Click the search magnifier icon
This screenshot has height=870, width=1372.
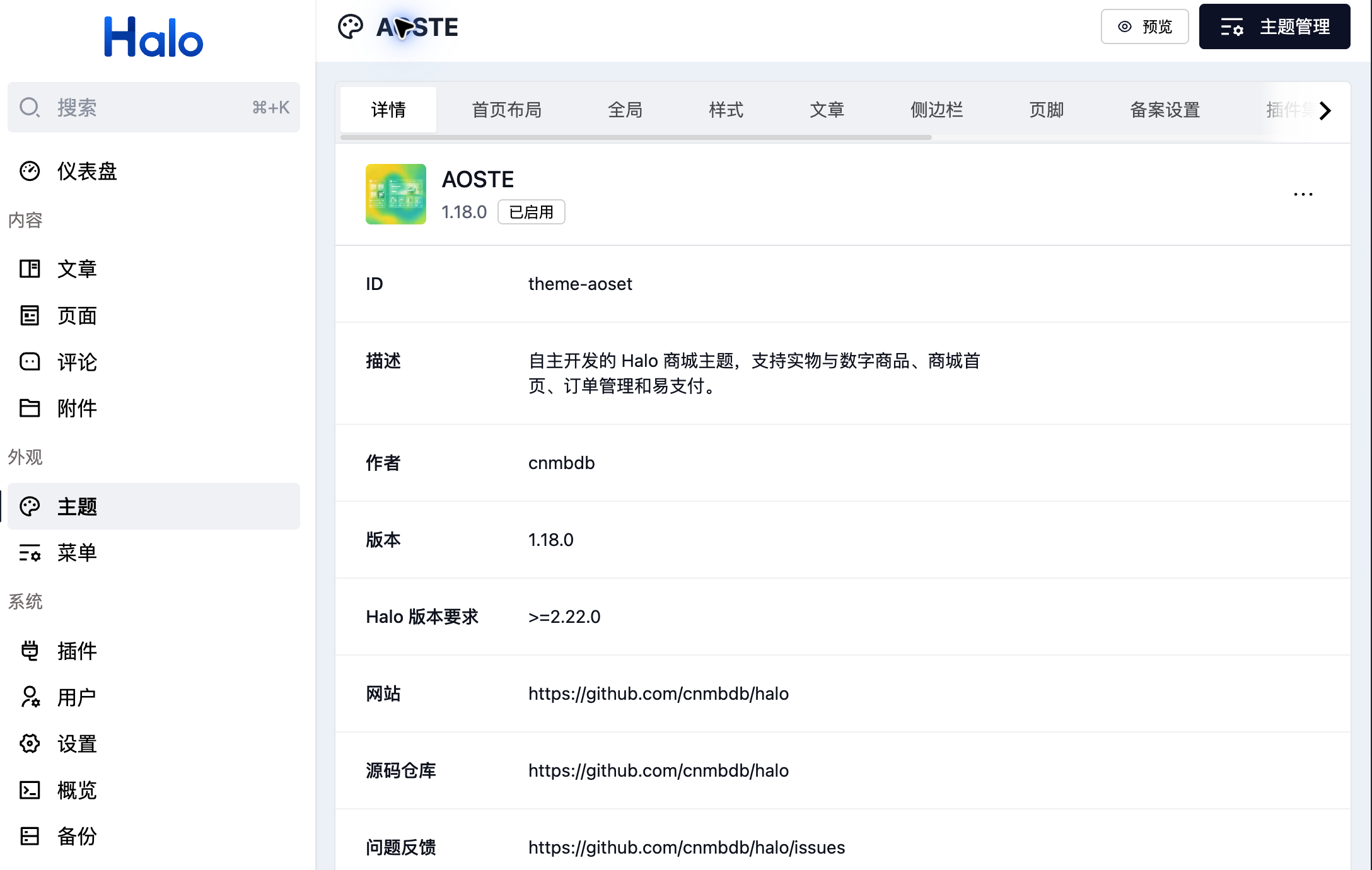(x=30, y=108)
